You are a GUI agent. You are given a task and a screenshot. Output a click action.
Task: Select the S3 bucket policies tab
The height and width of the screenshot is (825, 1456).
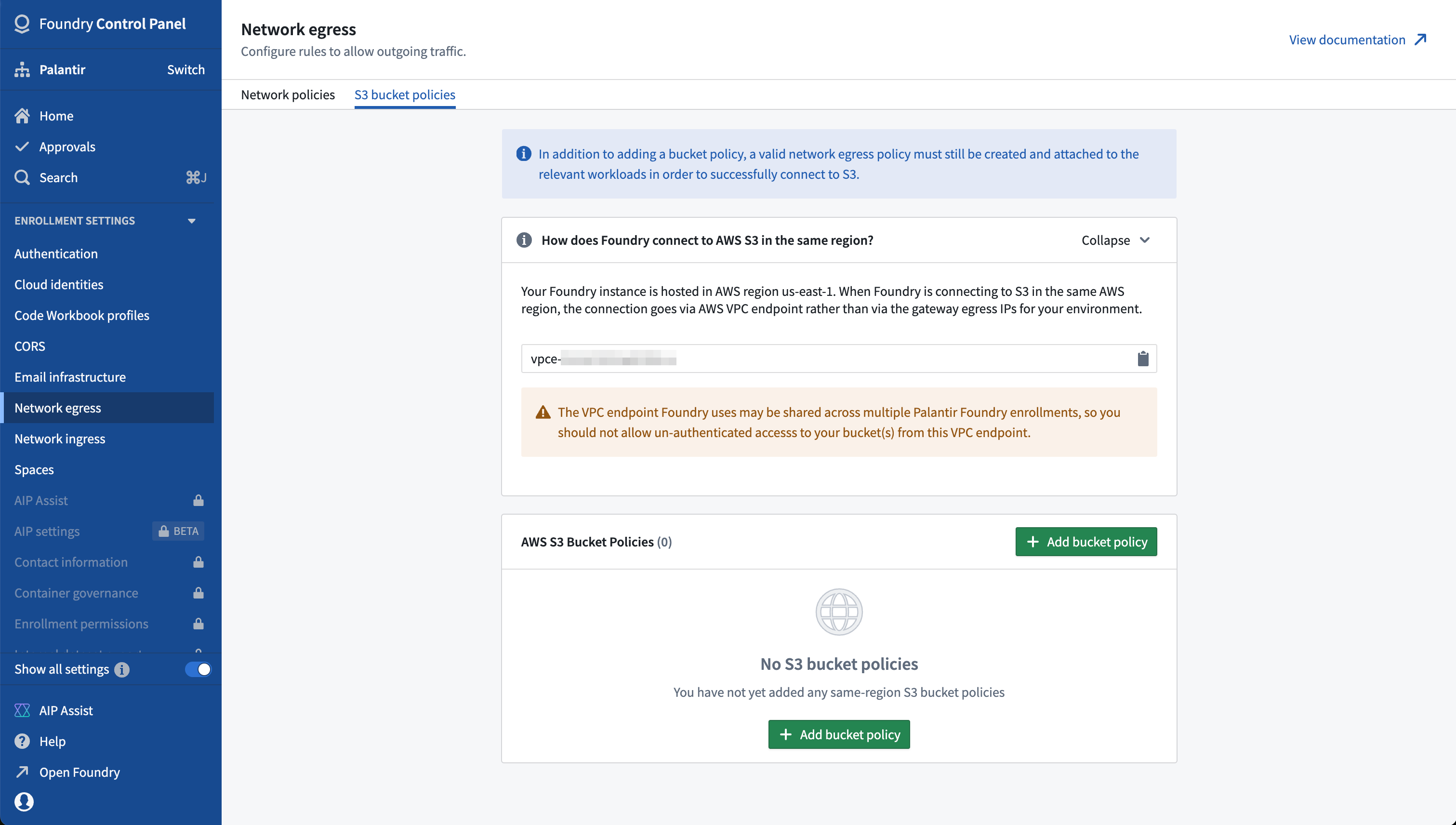click(x=405, y=94)
